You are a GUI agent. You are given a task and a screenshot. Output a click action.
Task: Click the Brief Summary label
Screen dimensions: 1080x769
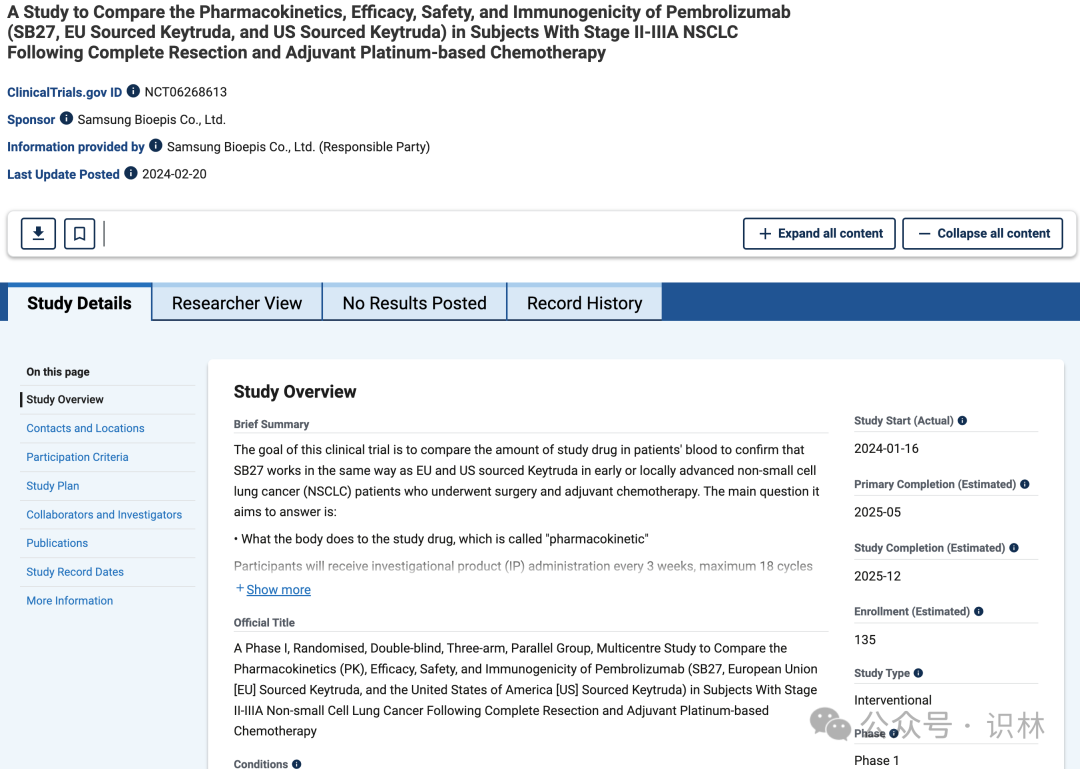pyautogui.click(x=271, y=424)
